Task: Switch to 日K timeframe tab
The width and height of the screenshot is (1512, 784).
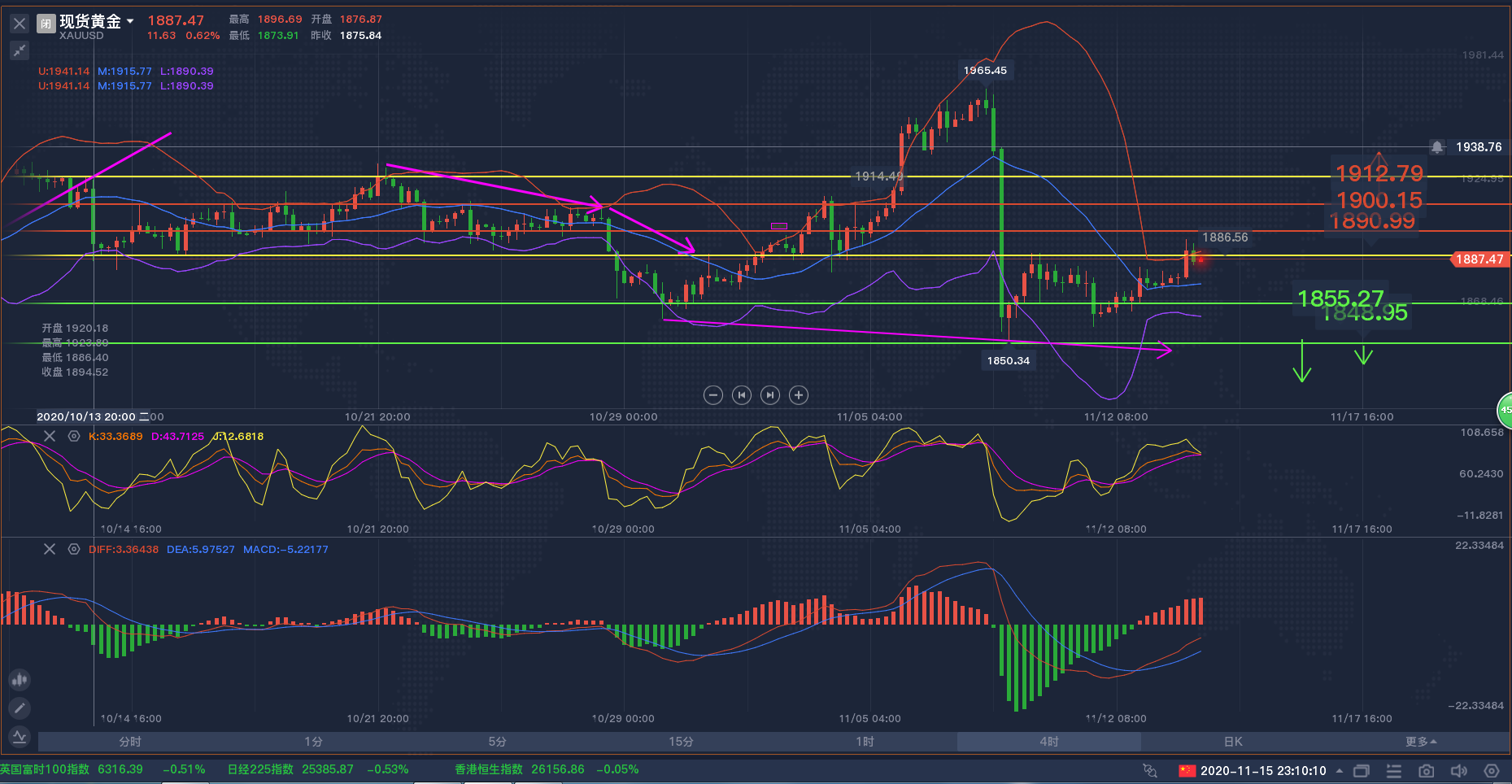Action: pyautogui.click(x=1233, y=742)
